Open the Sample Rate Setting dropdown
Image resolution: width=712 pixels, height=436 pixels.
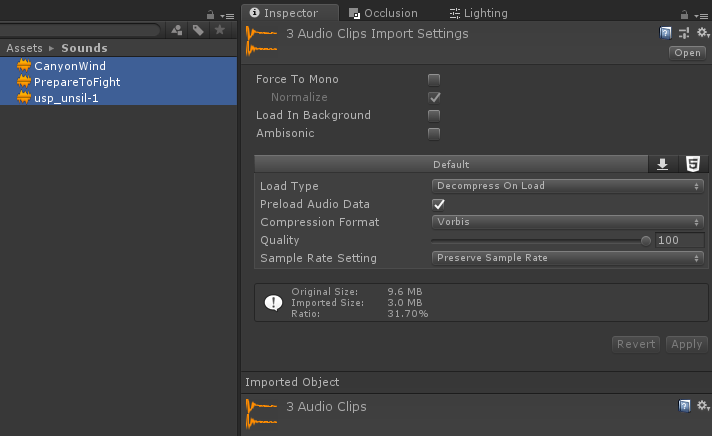(567, 258)
